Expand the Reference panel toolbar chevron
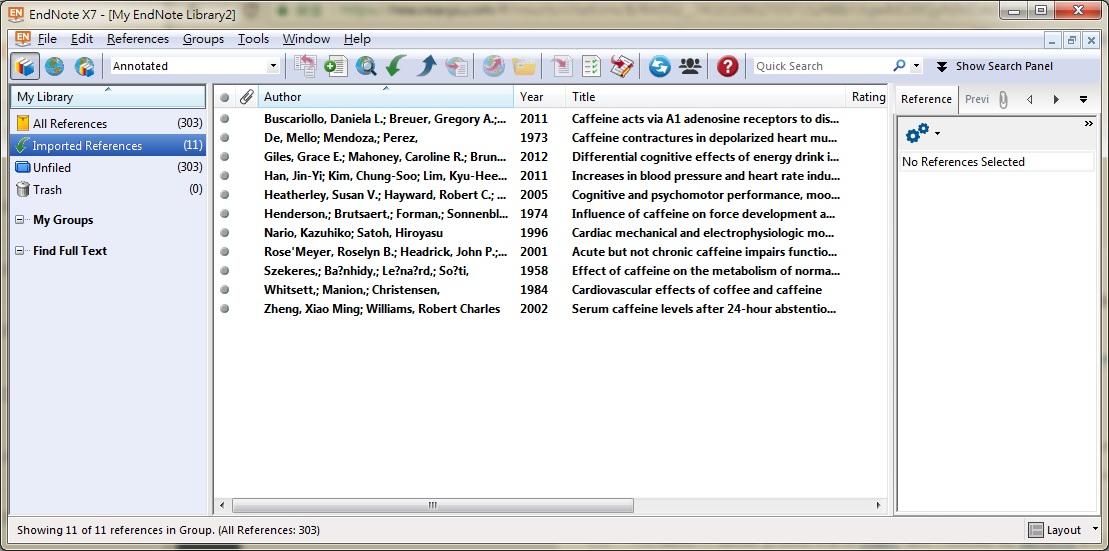The width and height of the screenshot is (1109, 551). tap(1088, 124)
